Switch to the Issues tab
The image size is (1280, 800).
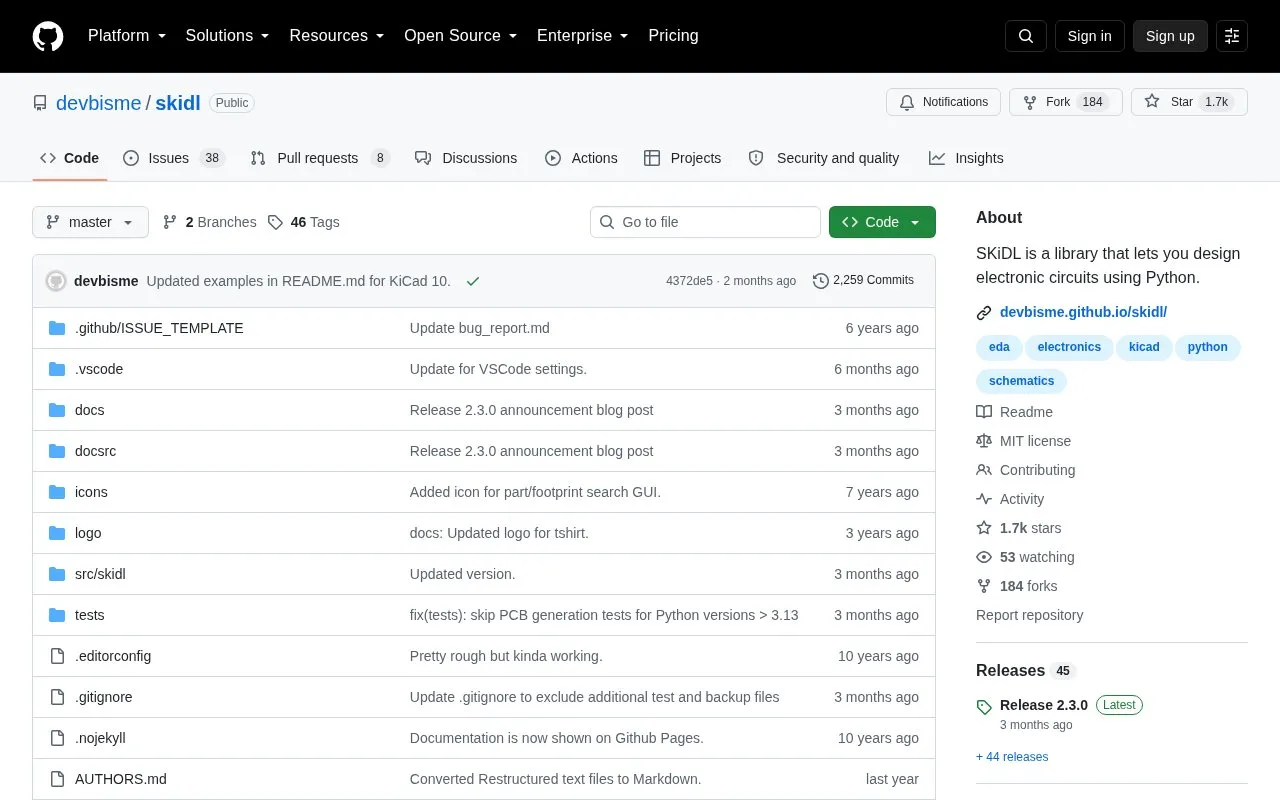[x=174, y=158]
